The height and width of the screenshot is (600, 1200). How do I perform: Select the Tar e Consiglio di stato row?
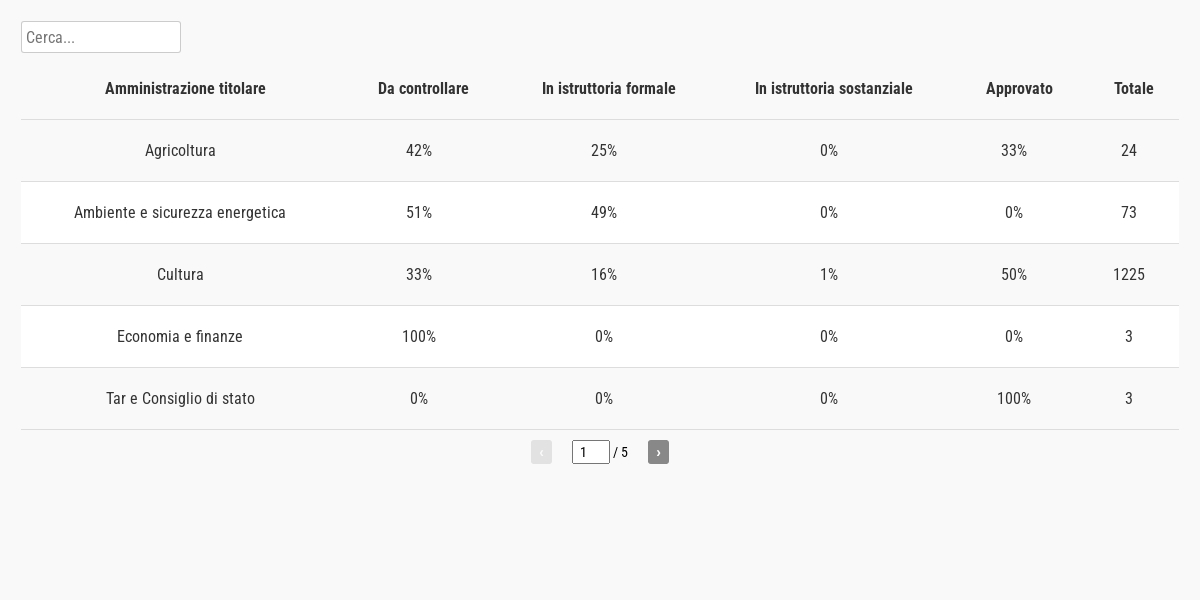click(x=180, y=399)
